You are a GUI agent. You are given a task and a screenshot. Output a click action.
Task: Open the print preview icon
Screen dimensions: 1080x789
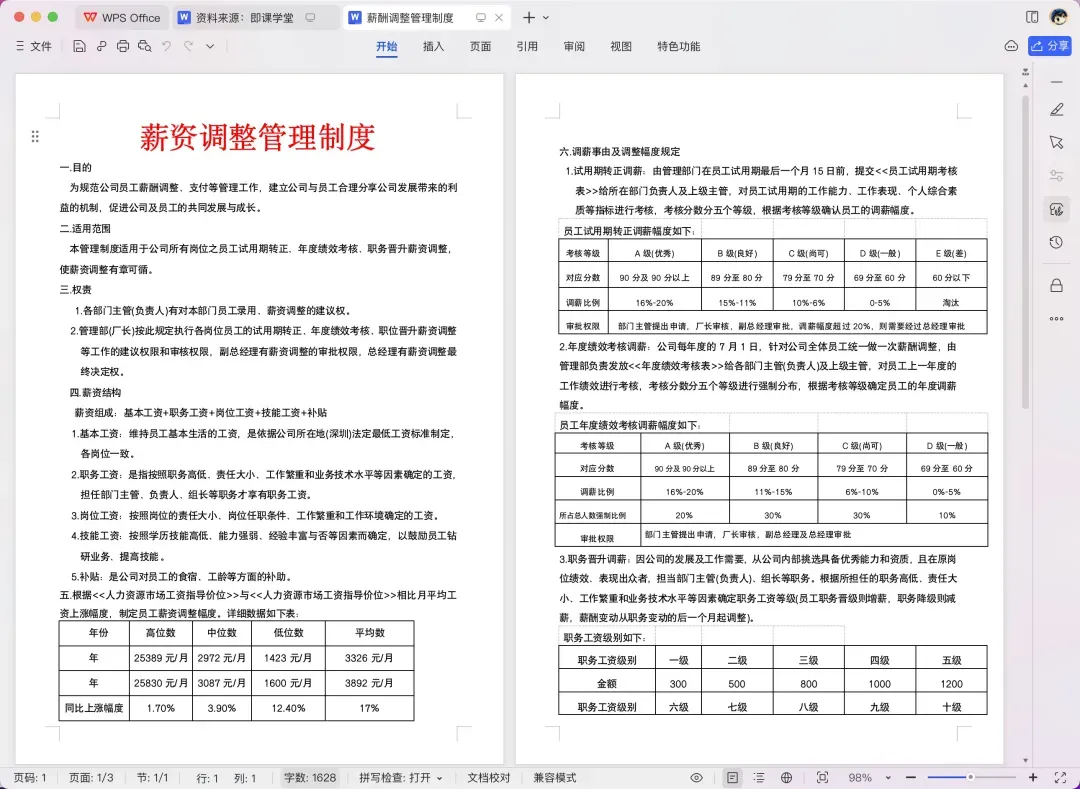(145, 46)
